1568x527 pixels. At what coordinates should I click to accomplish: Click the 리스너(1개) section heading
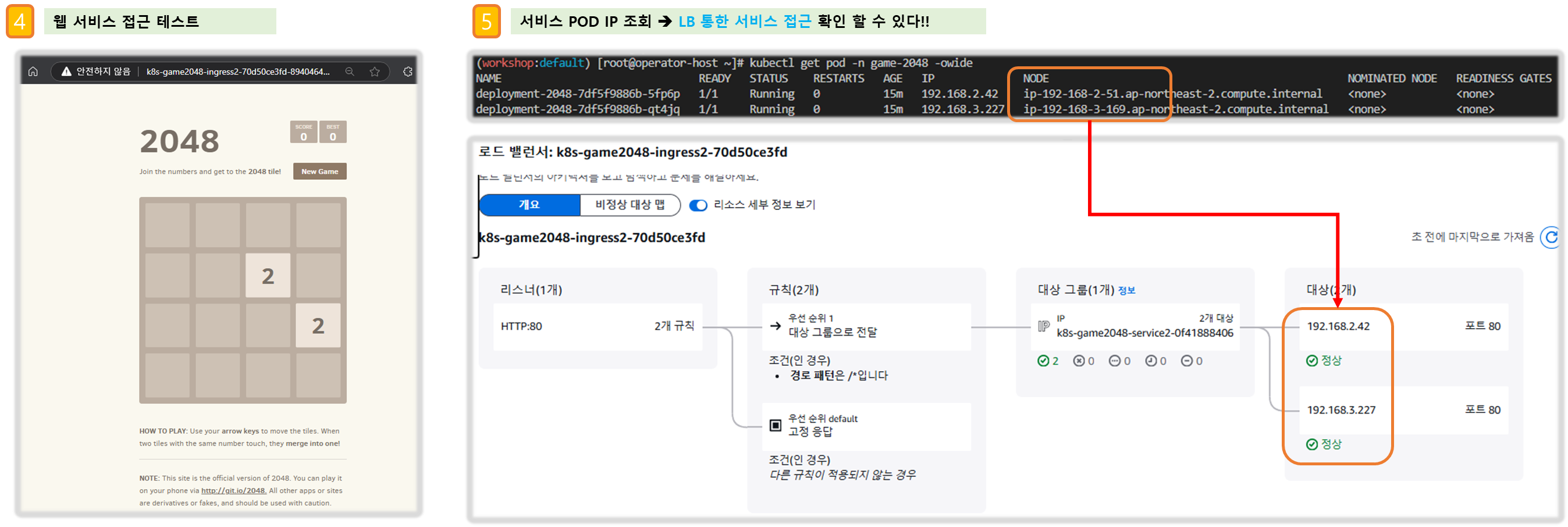click(531, 290)
